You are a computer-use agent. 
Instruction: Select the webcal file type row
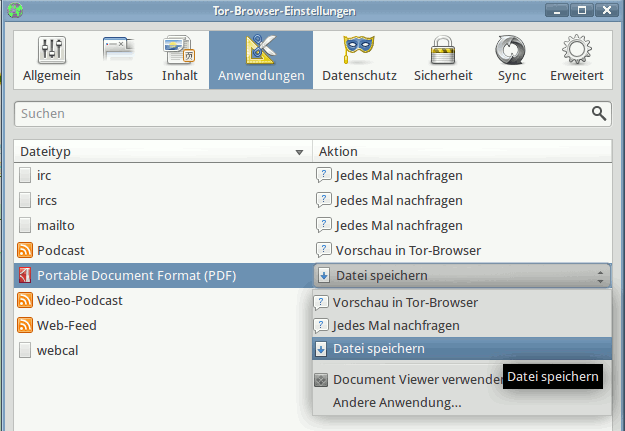point(163,350)
